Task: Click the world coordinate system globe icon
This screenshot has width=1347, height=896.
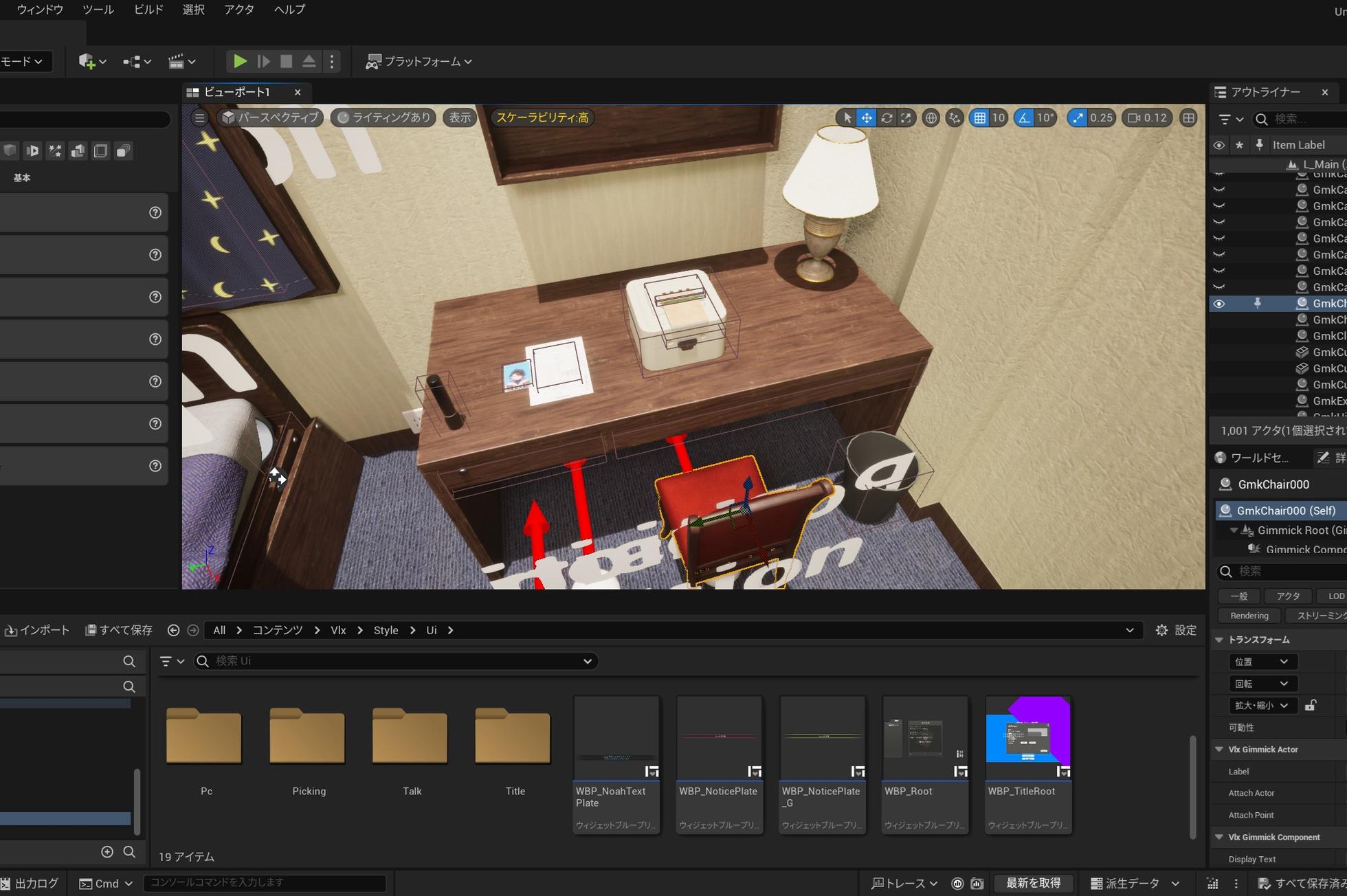Action: pos(931,118)
